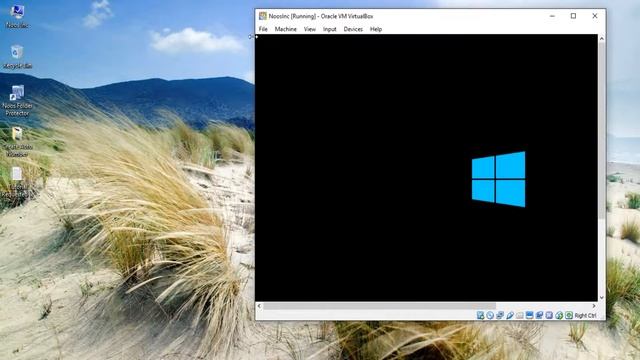640x360 pixels.
Task: Click the virtualization features status icon
Action: tap(549, 315)
